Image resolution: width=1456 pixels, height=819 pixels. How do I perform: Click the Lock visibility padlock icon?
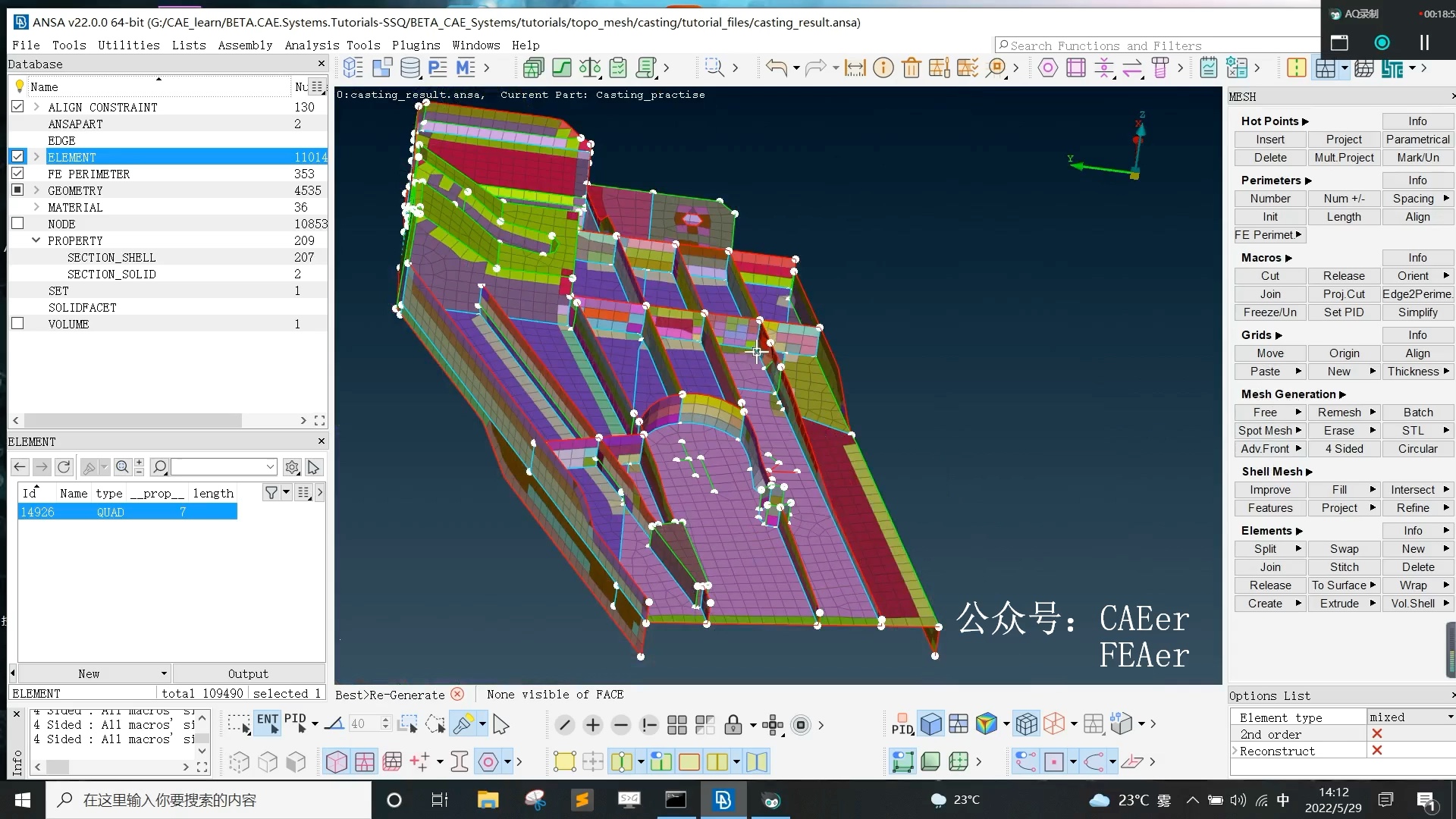(x=733, y=725)
